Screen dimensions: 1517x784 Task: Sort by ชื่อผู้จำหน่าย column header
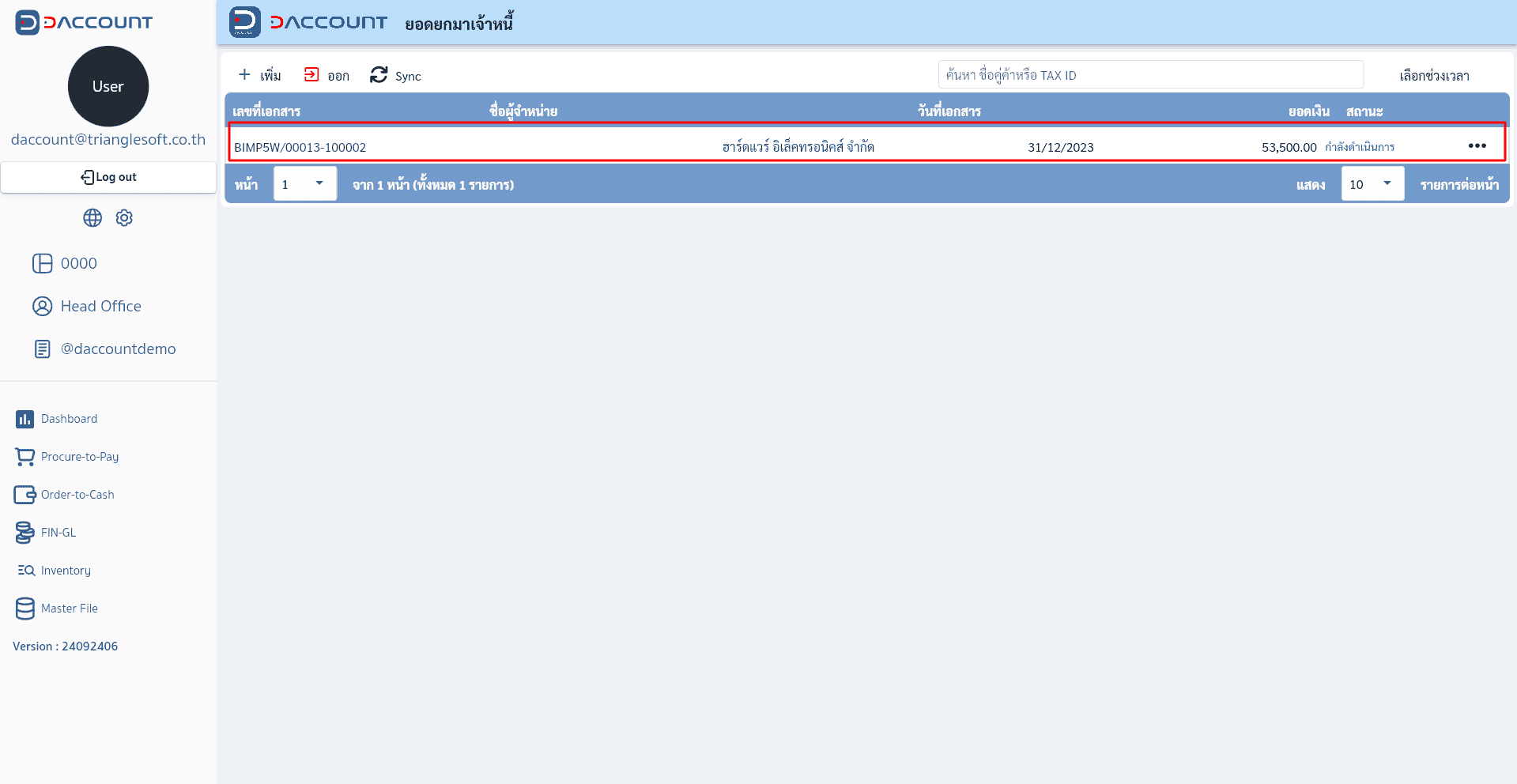coord(523,111)
